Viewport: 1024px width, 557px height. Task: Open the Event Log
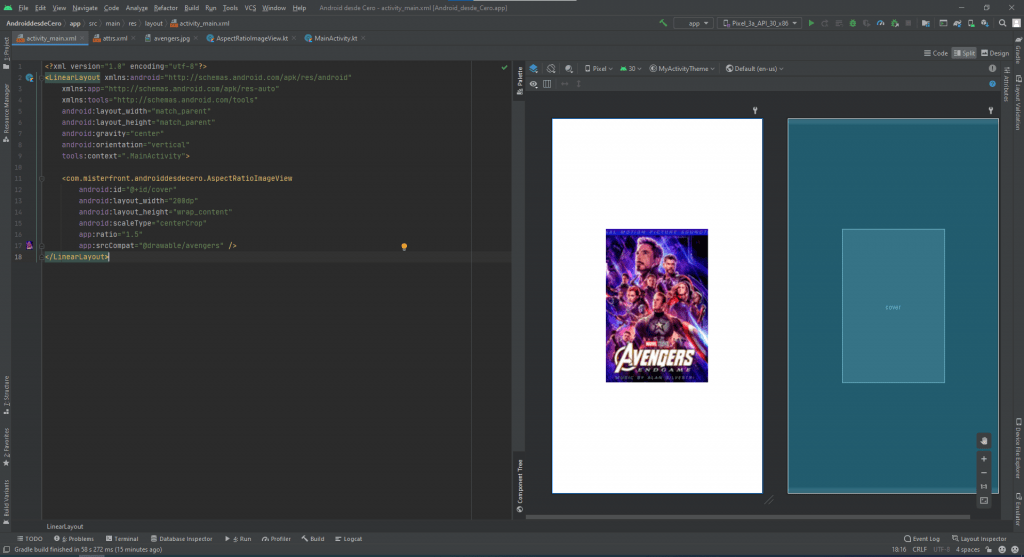pos(921,539)
